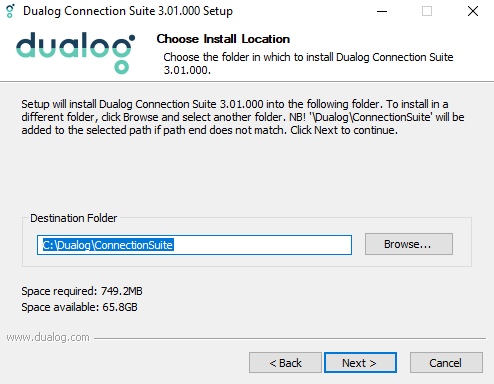Click the window title text in the title bar

[128, 11]
